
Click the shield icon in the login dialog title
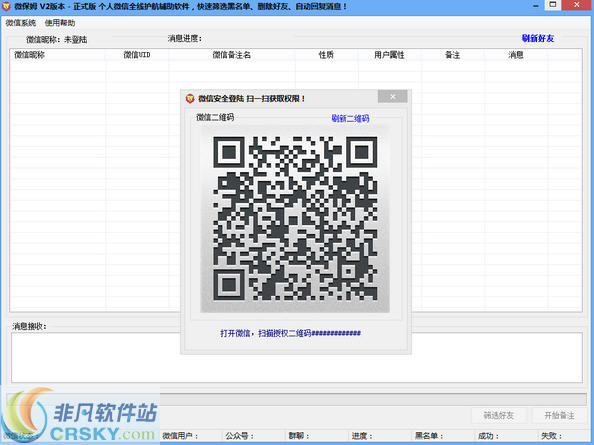coord(190,98)
